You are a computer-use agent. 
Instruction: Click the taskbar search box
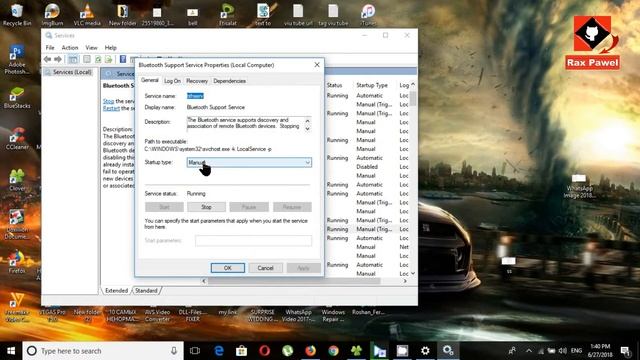[x=103, y=351]
